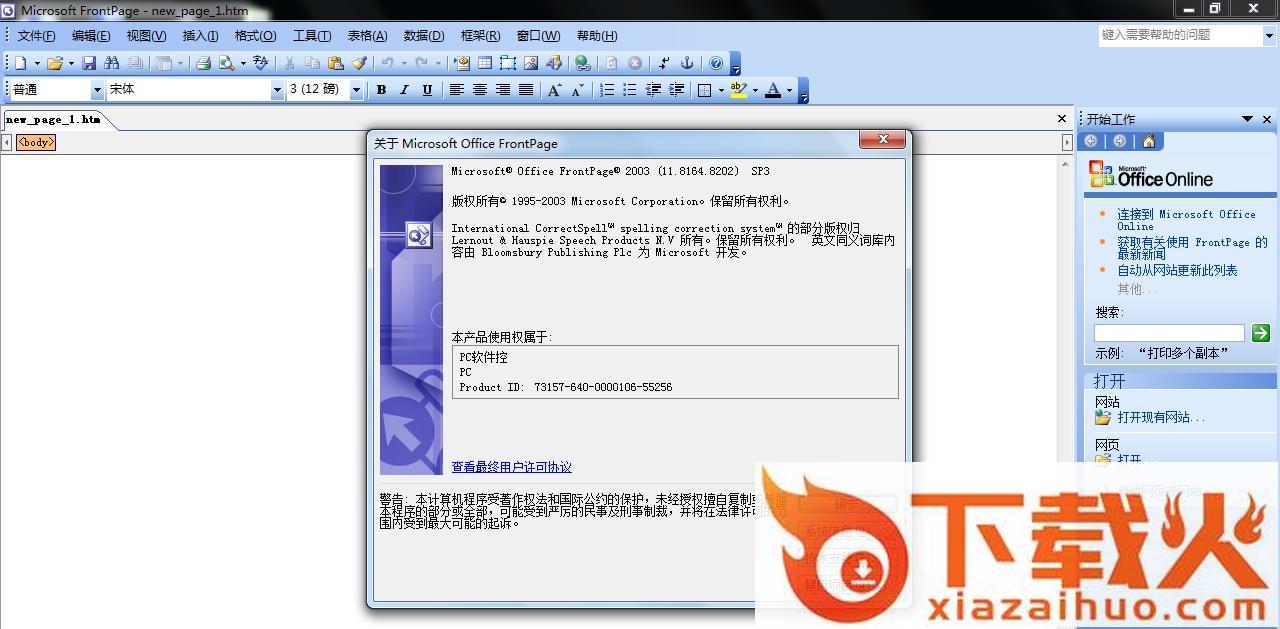Image resolution: width=1280 pixels, height=629 pixels.
Task: Toggle the Numbering list button
Action: tap(607, 90)
